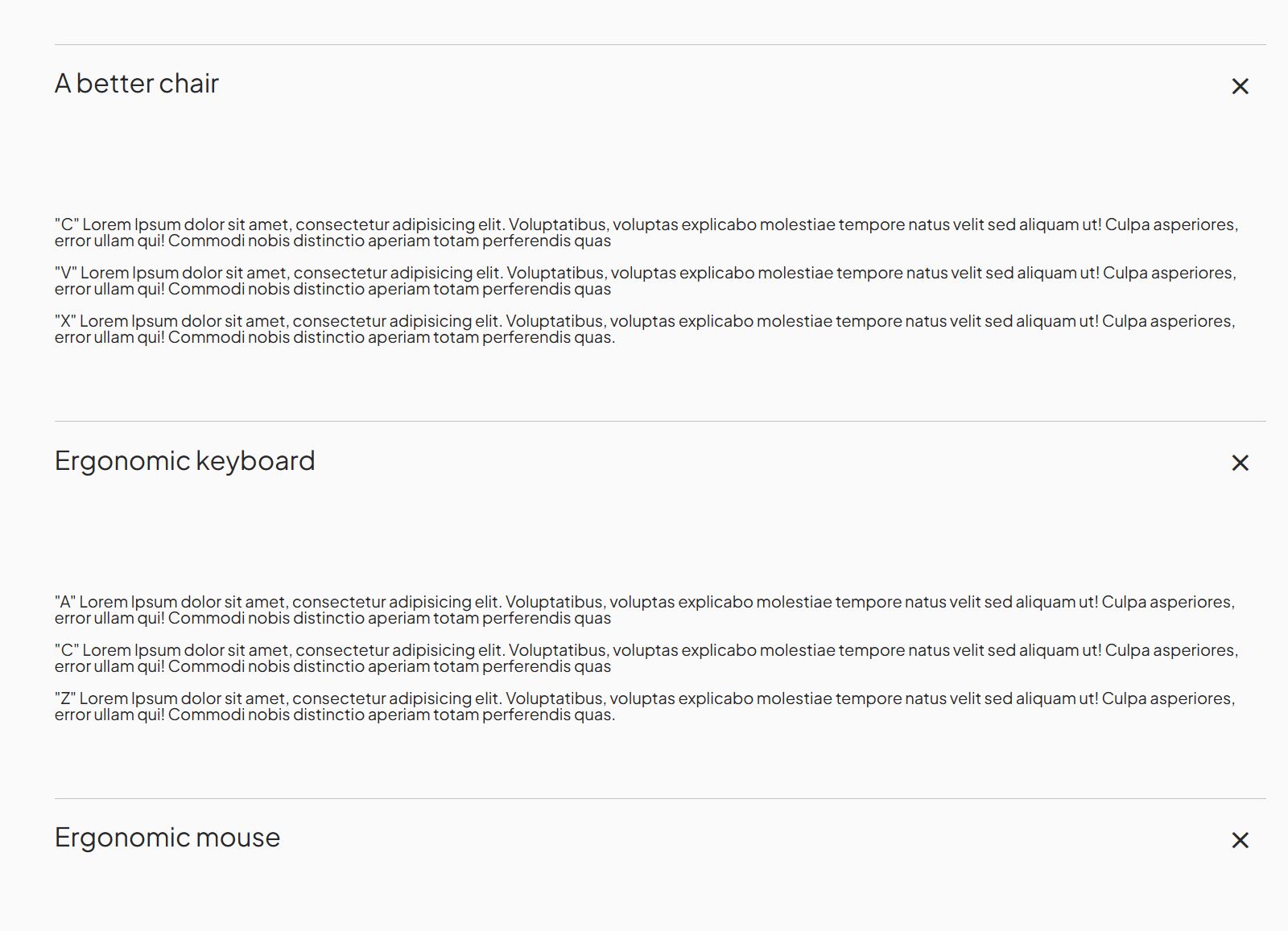Click the divider line above Ergonomic keyboard
Viewport: 1288px width, 931px height.
click(x=660, y=421)
